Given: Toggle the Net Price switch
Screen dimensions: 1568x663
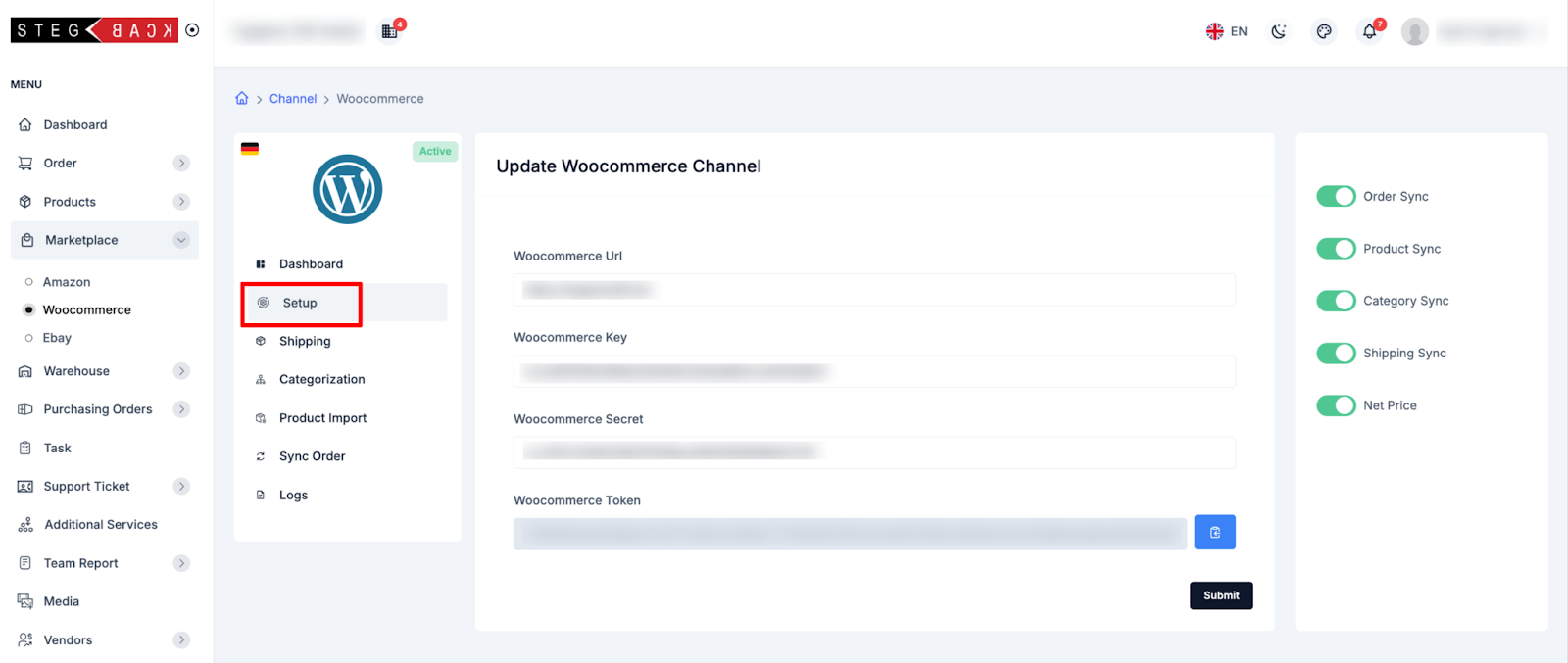Looking at the screenshot, I should 1336,405.
